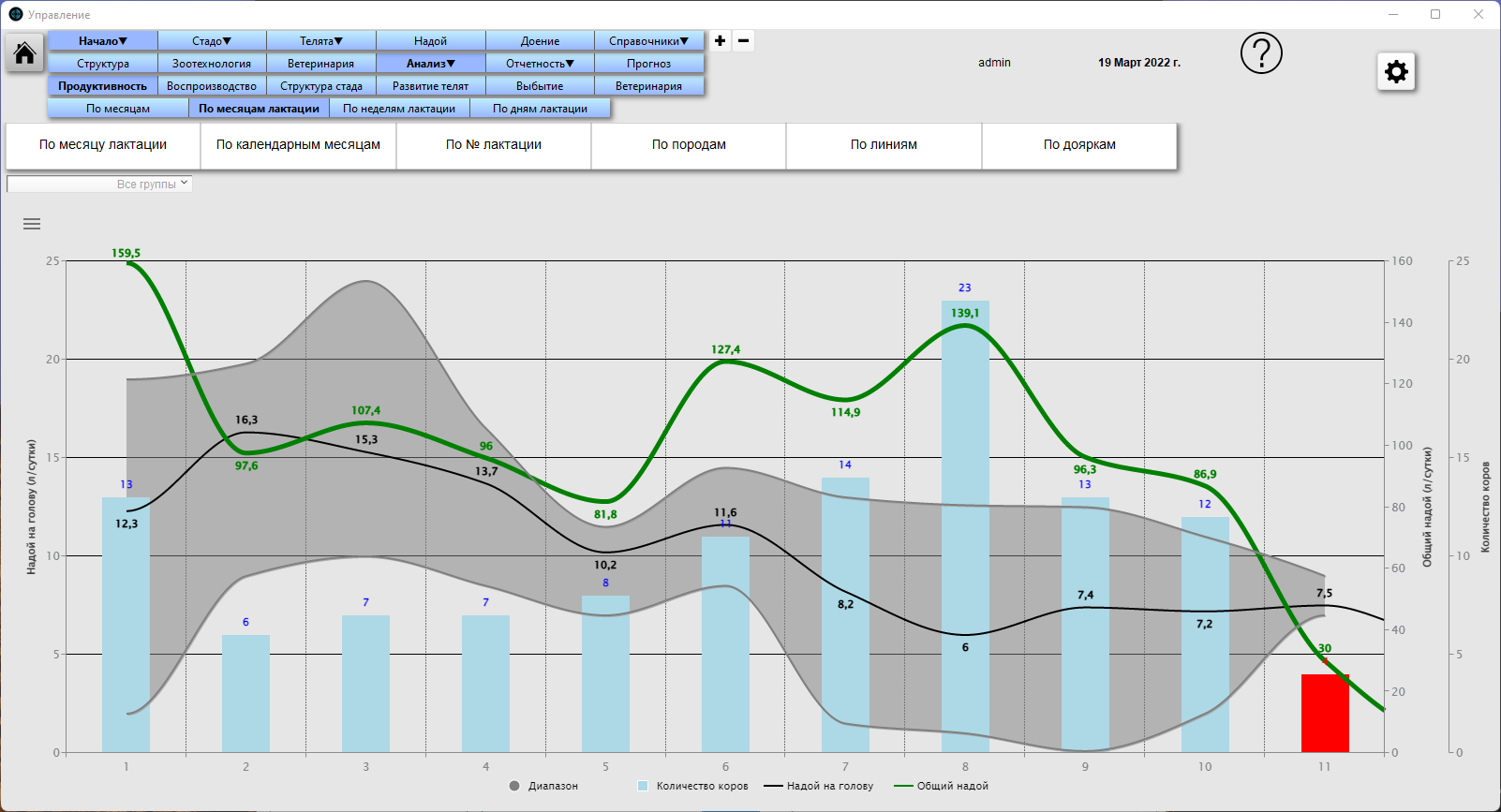The image size is (1501, 812).
Task: Click the 159,5 total yield data label
Action: (126, 253)
